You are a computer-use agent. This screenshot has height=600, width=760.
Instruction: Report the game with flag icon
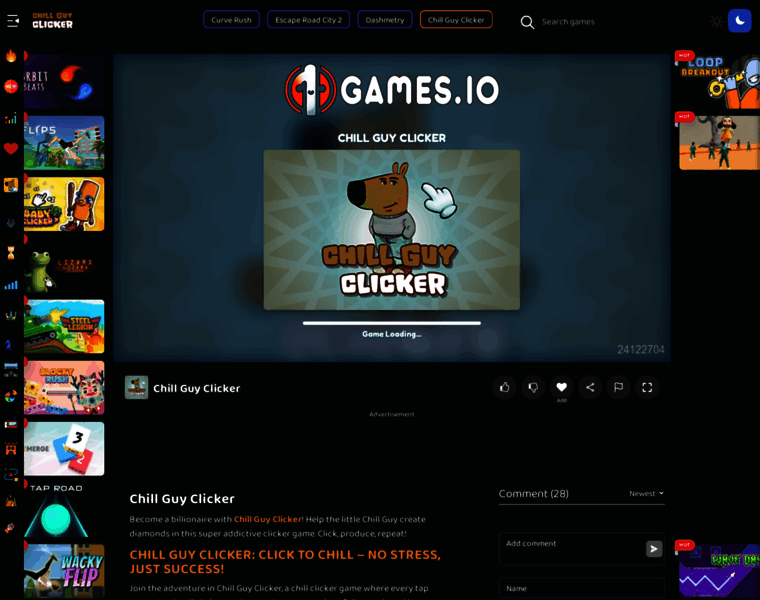[618, 387]
